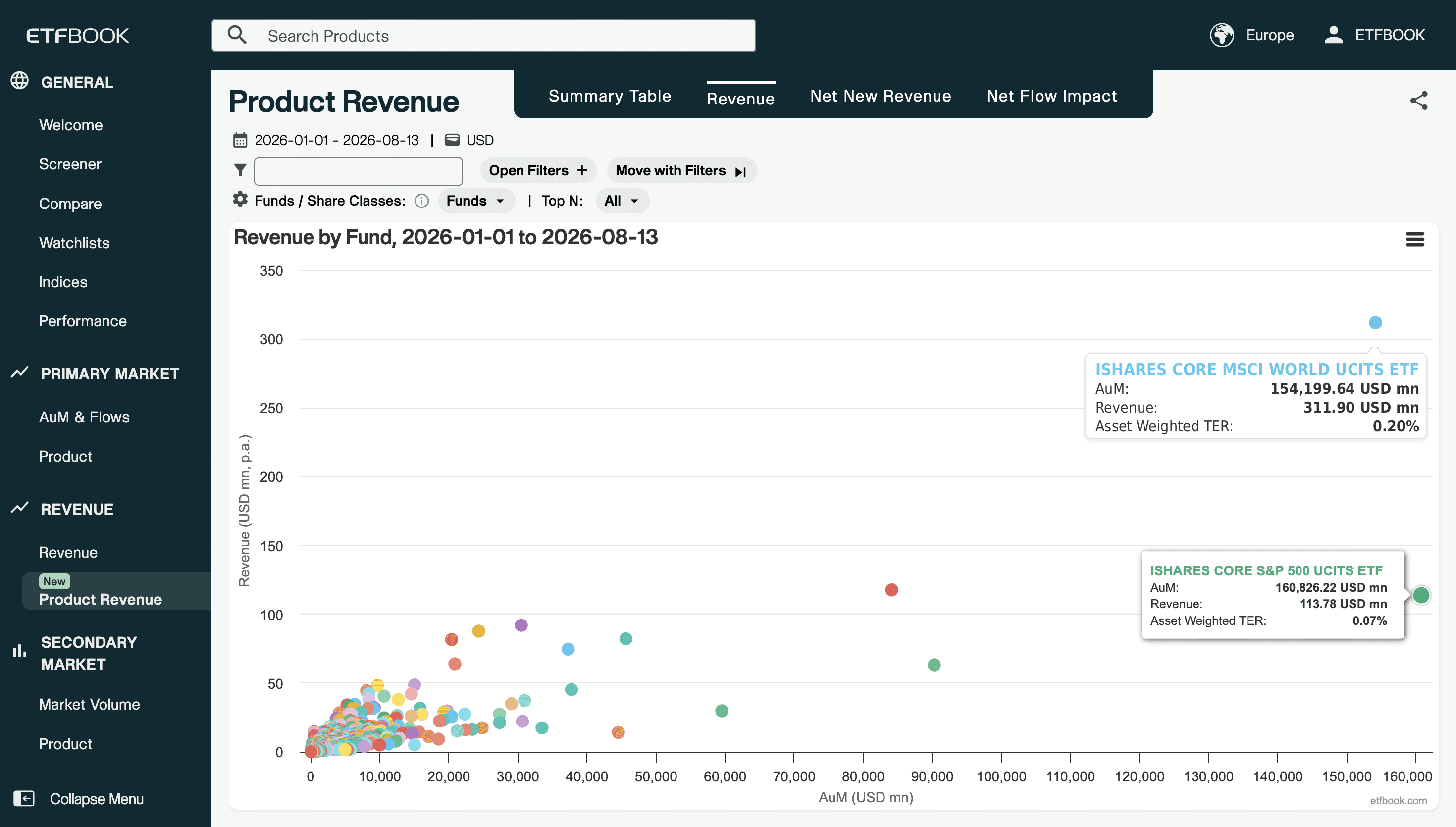
Task: Click the PRIMARY MARKET trend icon
Action: tap(20, 372)
